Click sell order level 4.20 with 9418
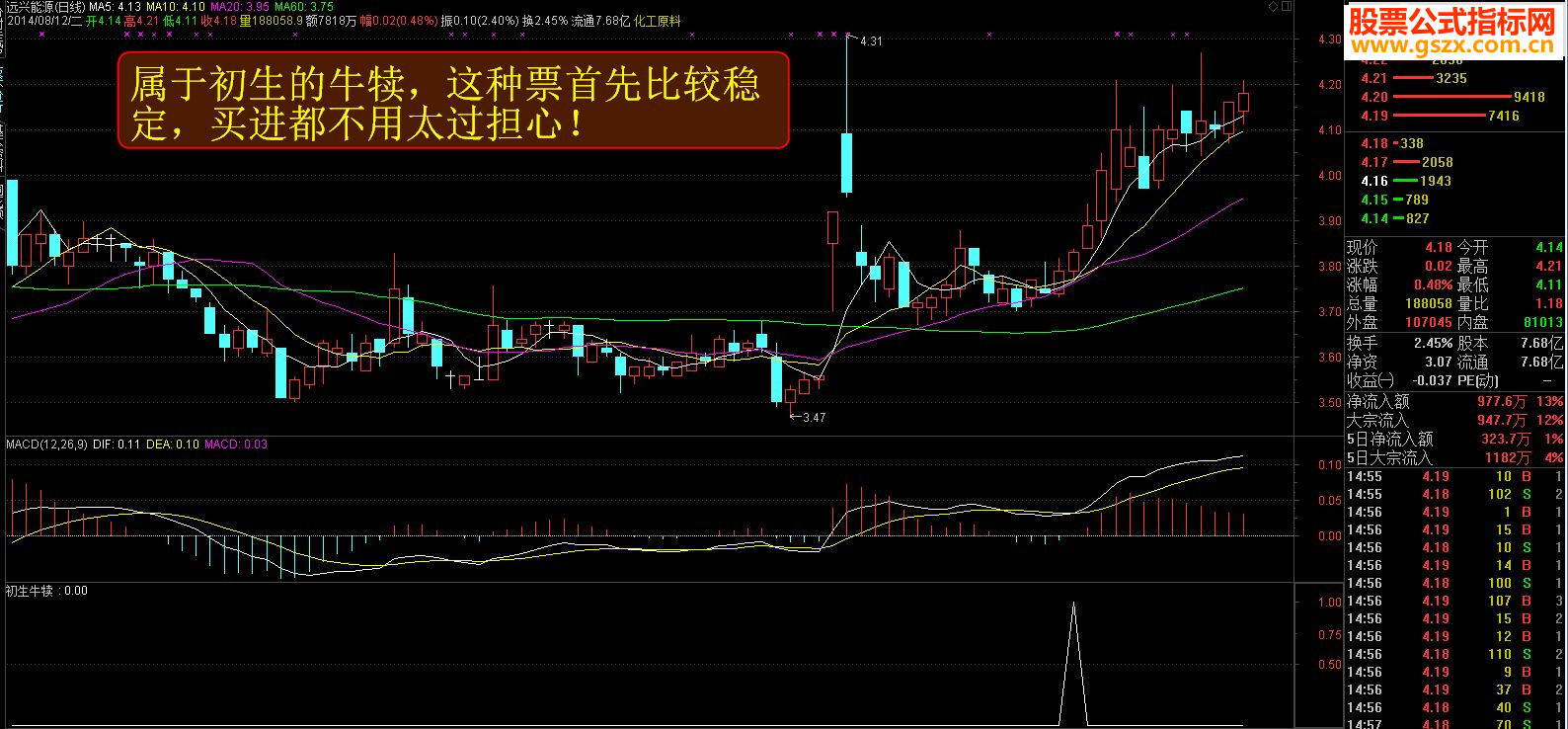 coord(1454,97)
